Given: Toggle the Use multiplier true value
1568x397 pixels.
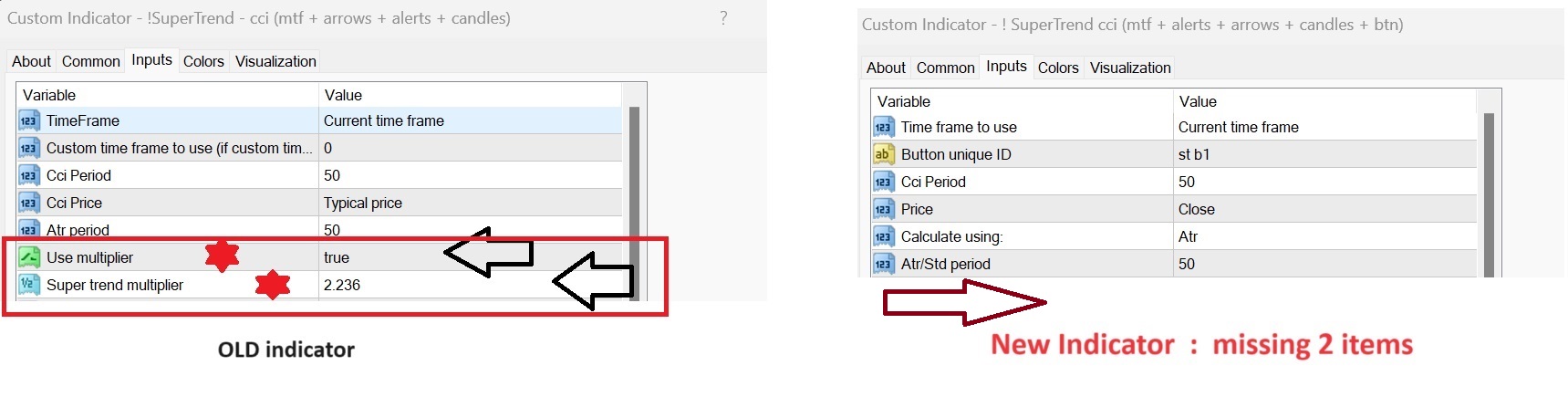Looking at the screenshot, I should tap(337, 257).
